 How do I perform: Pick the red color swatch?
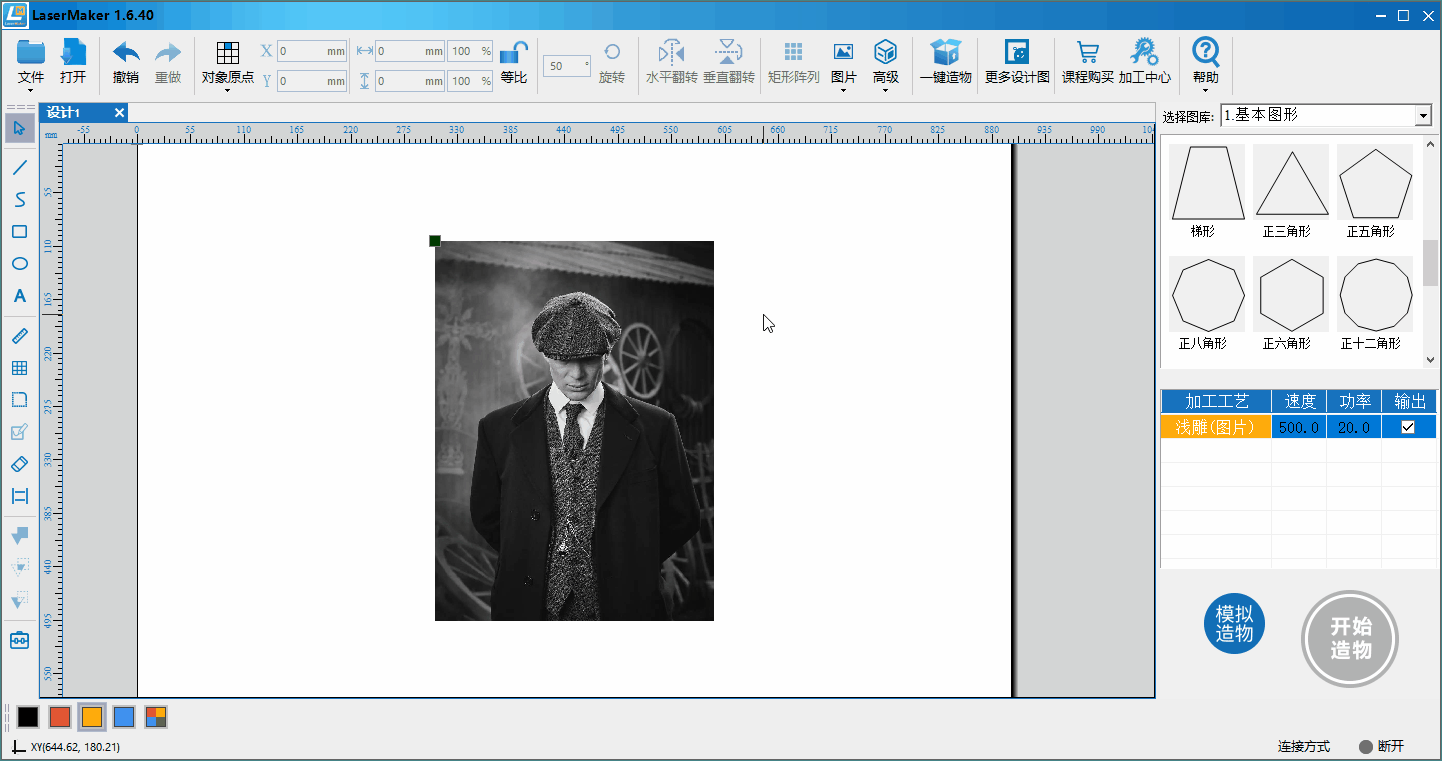[60, 717]
